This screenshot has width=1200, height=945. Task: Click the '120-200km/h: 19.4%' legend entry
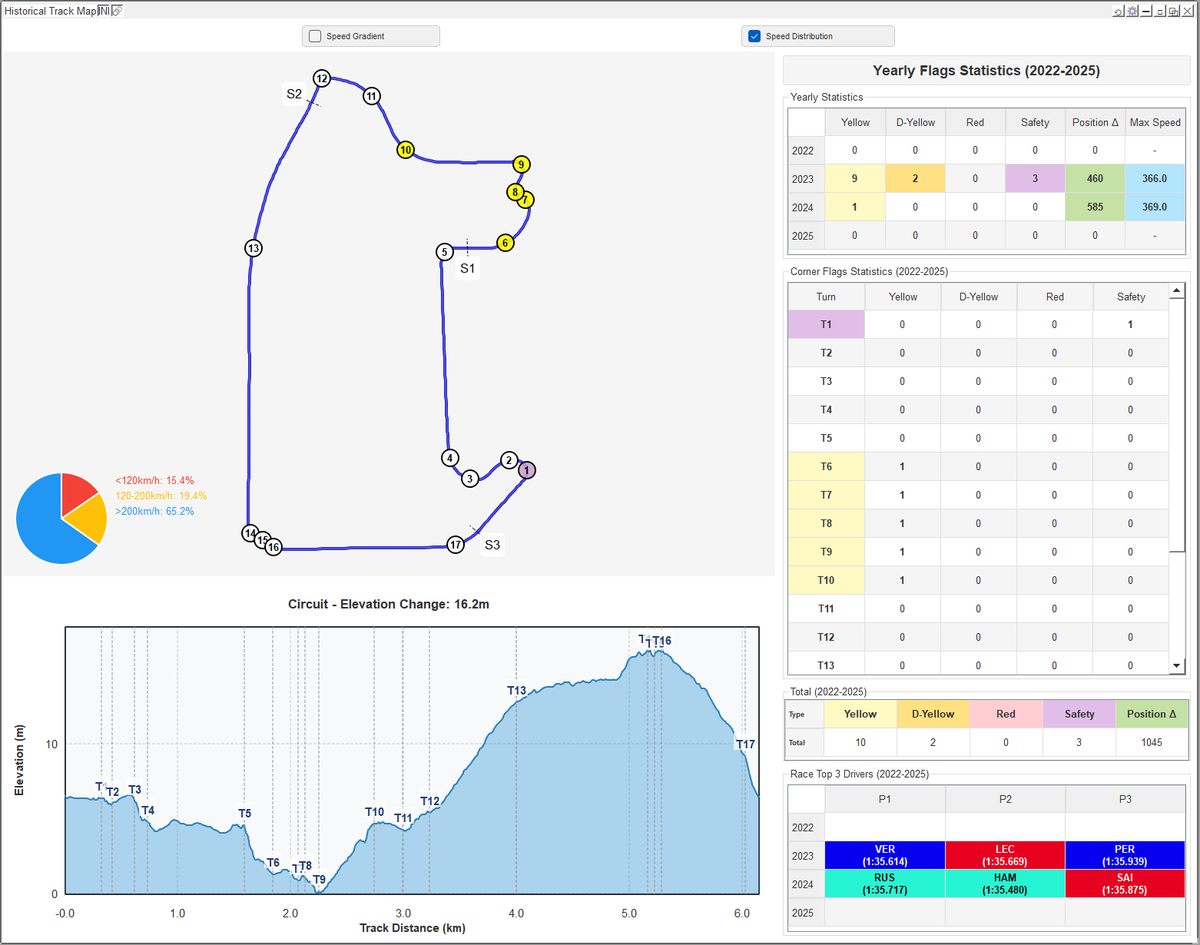[161, 496]
